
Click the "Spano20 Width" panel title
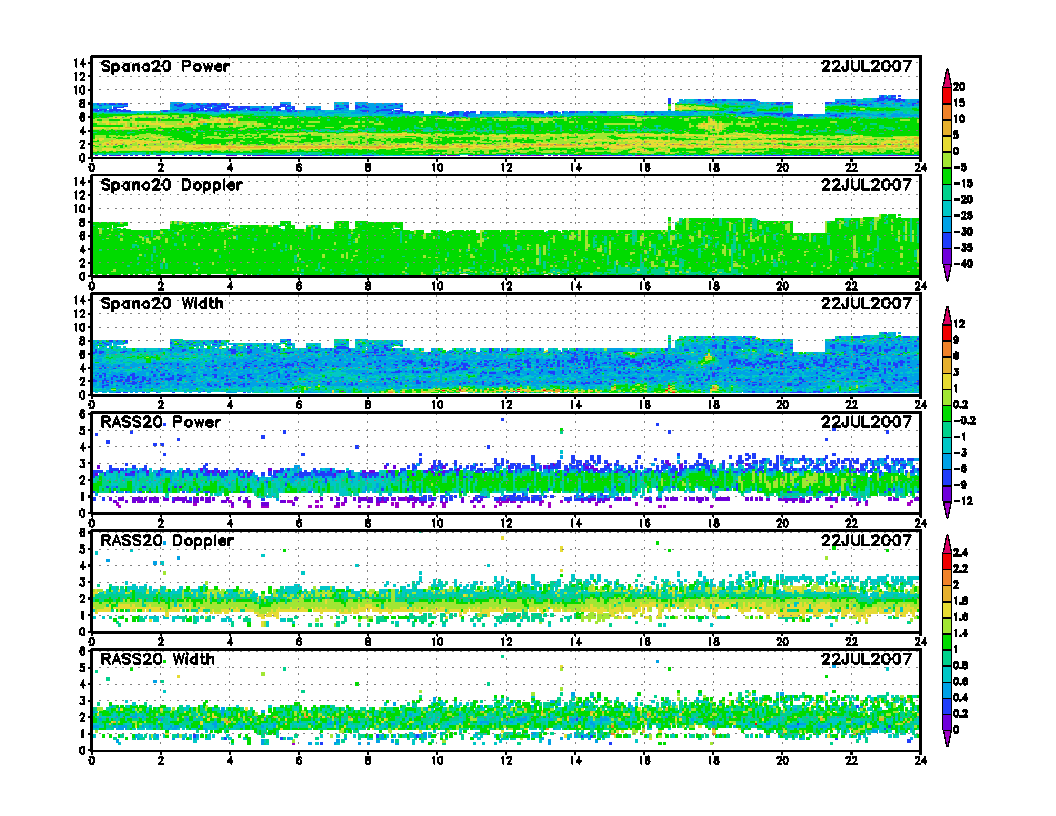point(162,304)
